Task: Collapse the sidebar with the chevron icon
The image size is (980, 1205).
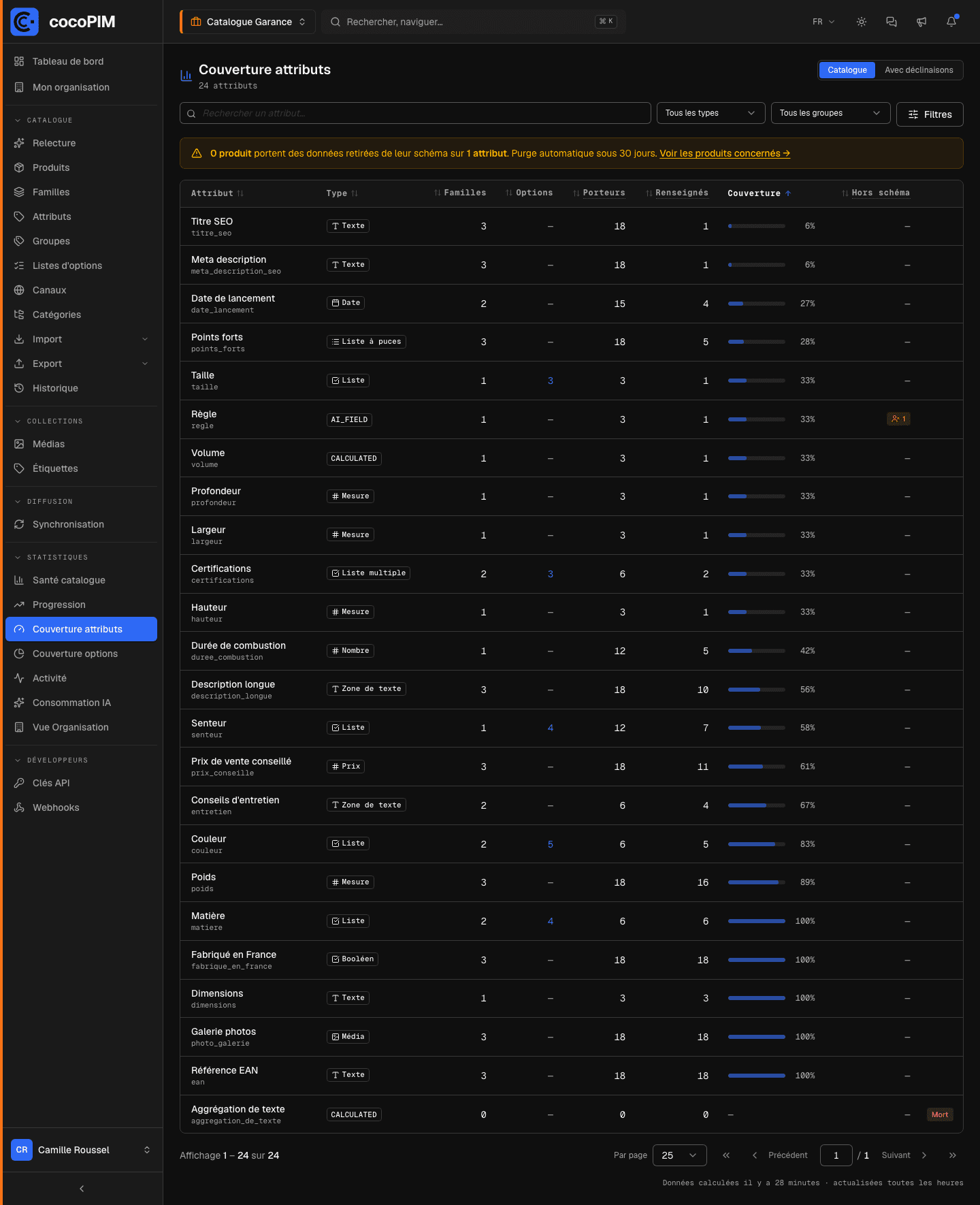Action: [82, 1189]
